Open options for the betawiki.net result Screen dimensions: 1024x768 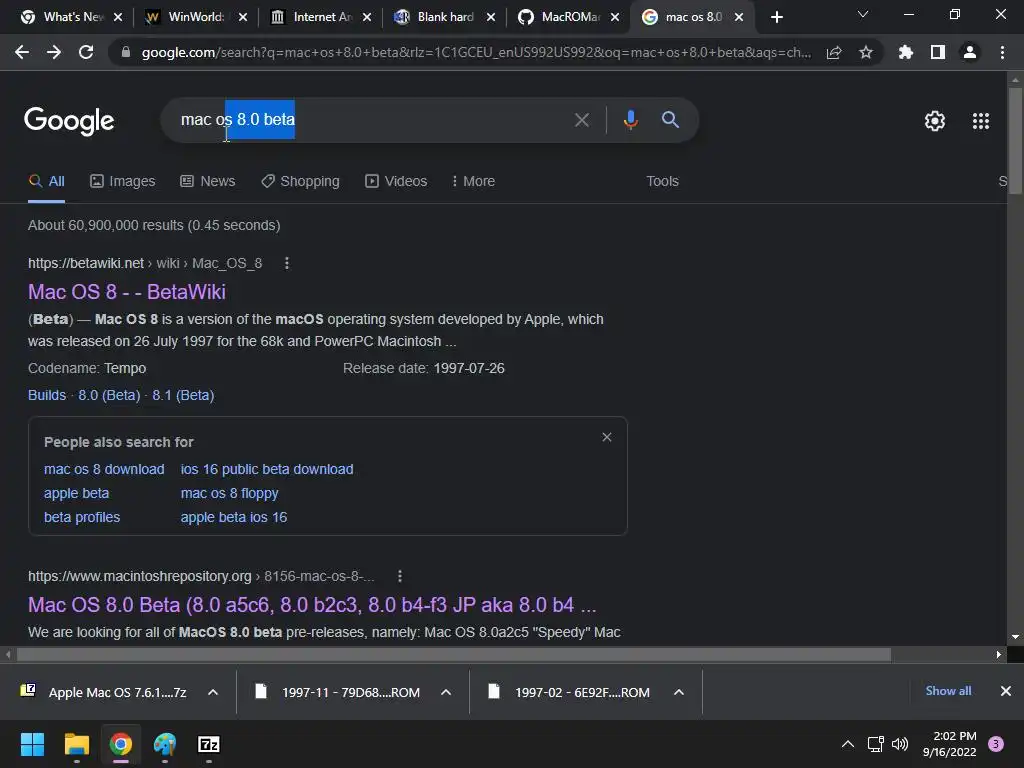coord(287,263)
